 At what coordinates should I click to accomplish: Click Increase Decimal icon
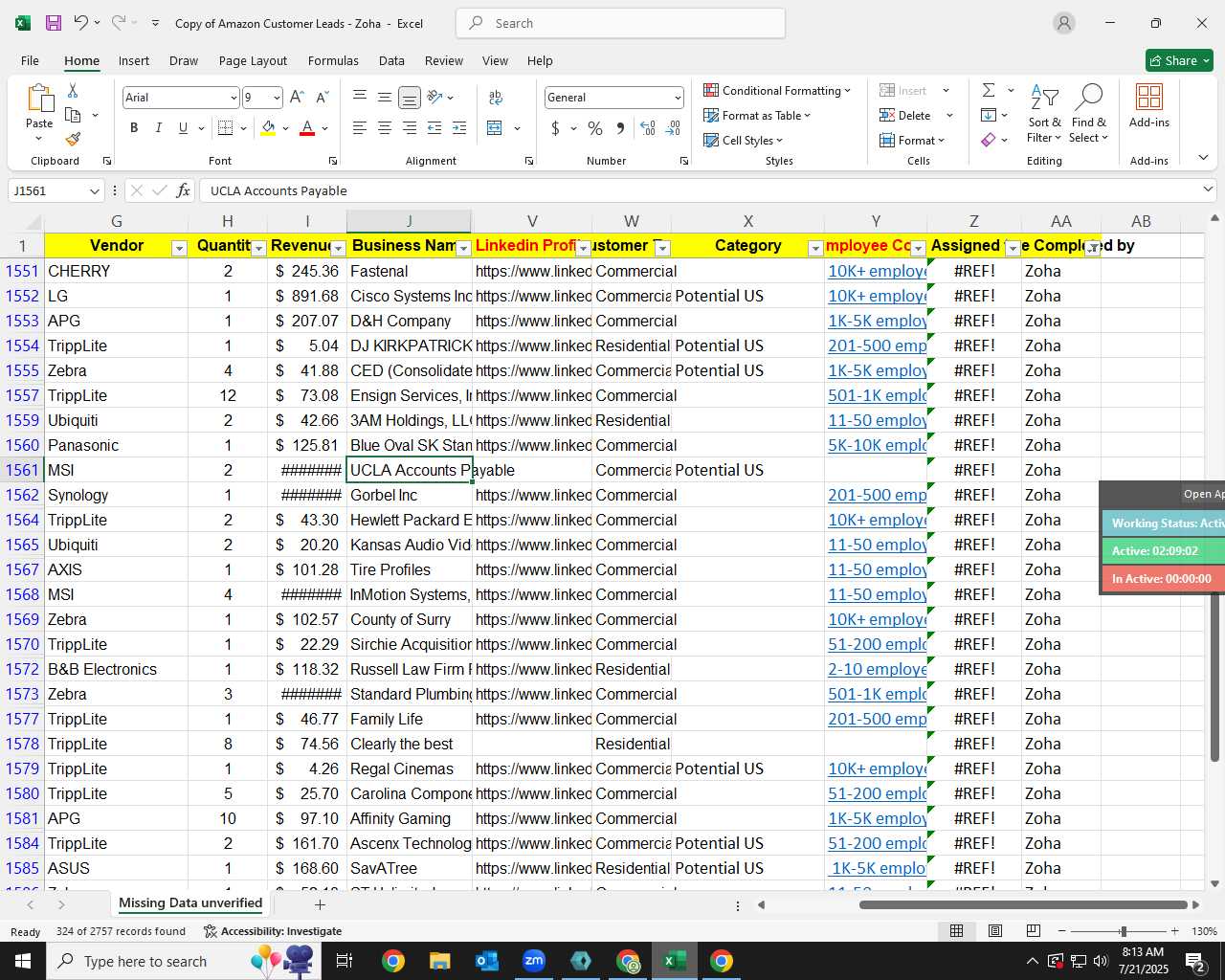click(648, 128)
